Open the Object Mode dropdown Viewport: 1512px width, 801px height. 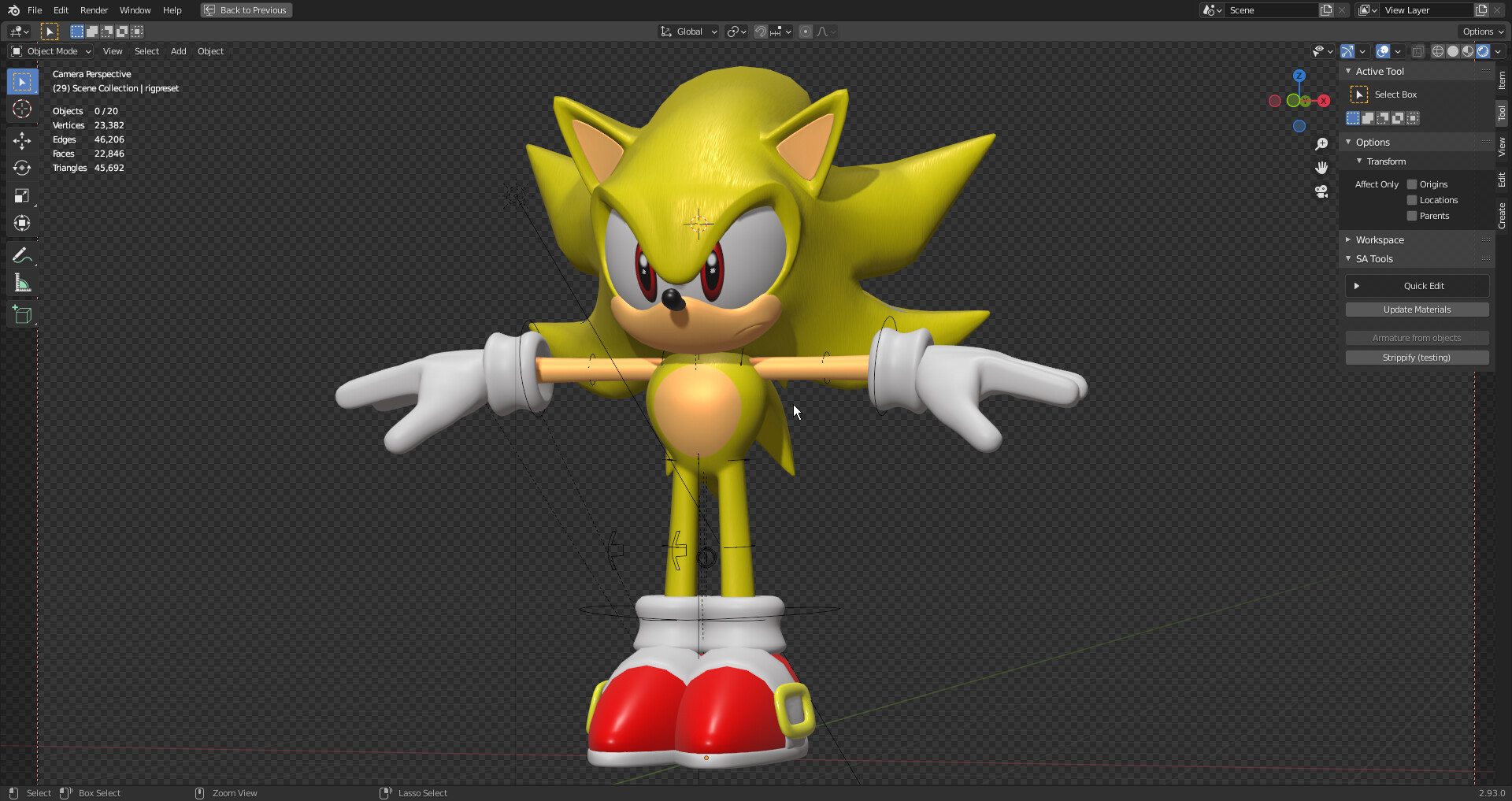pyautogui.click(x=51, y=51)
